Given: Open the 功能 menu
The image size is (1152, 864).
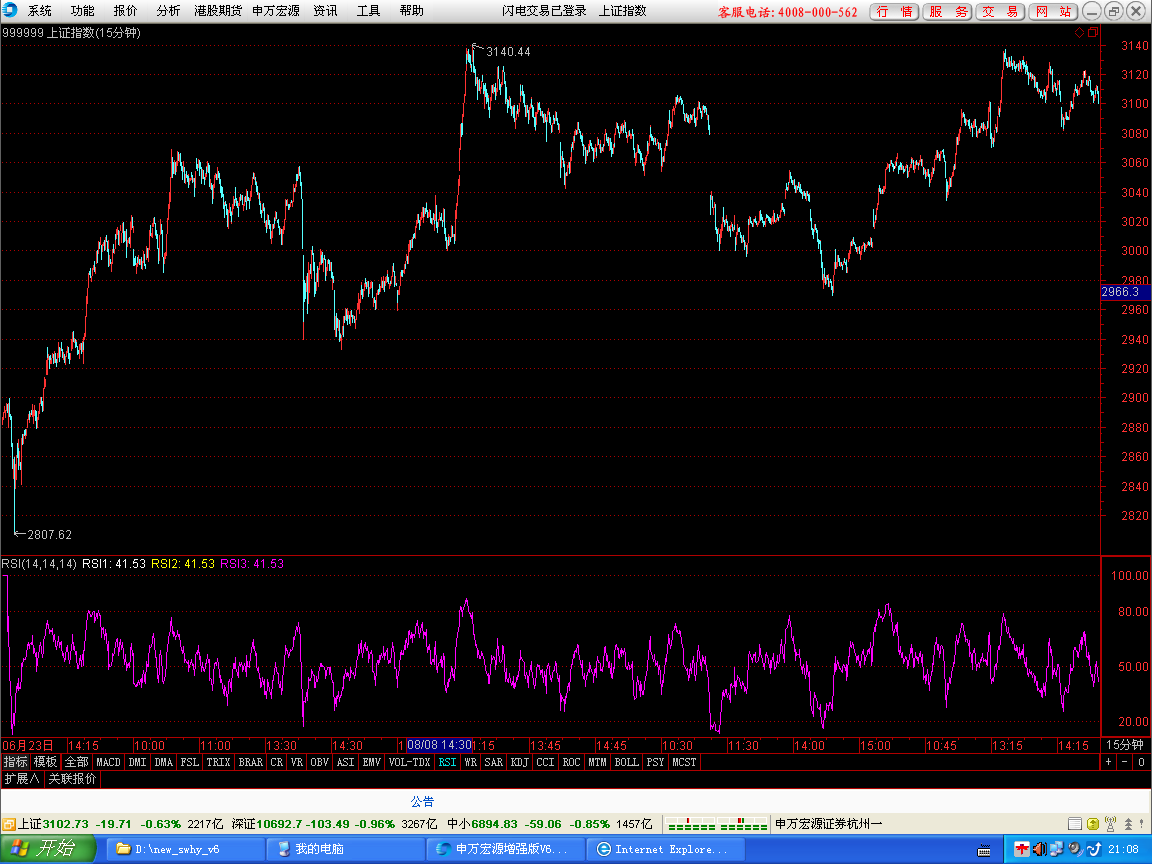Looking at the screenshot, I should click(82, 11).
